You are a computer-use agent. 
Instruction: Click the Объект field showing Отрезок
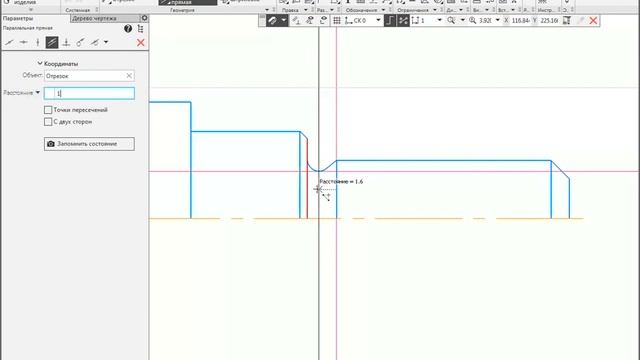tap(89, 76)
